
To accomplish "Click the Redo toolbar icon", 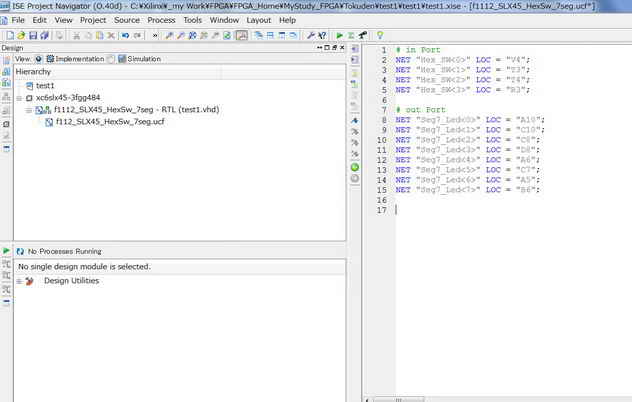I will tap(137, 35).
